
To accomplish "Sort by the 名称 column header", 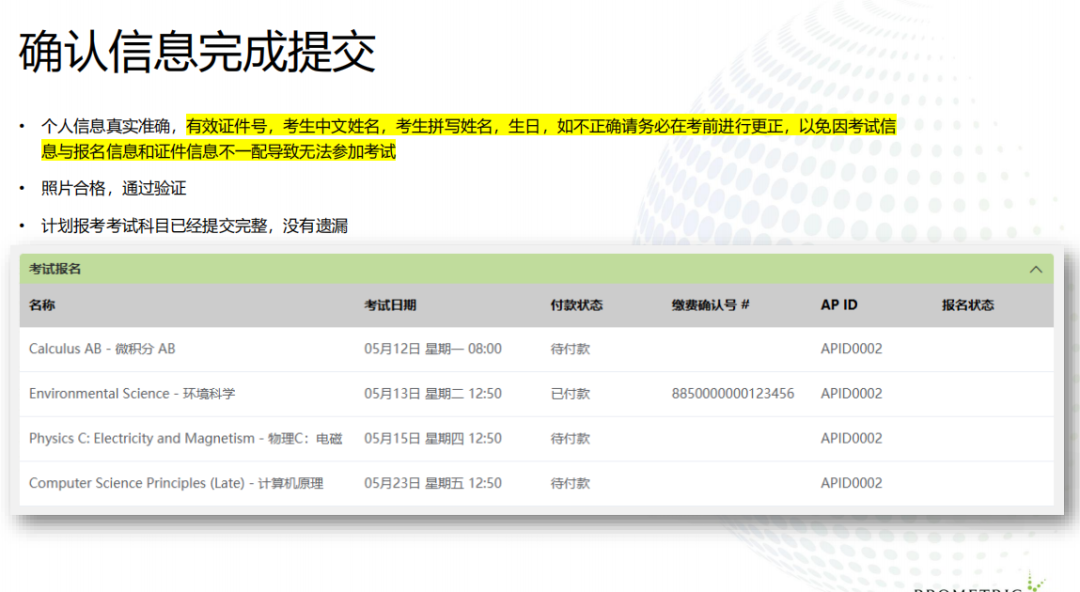I will pyautogui.click(x=42, y=305).
